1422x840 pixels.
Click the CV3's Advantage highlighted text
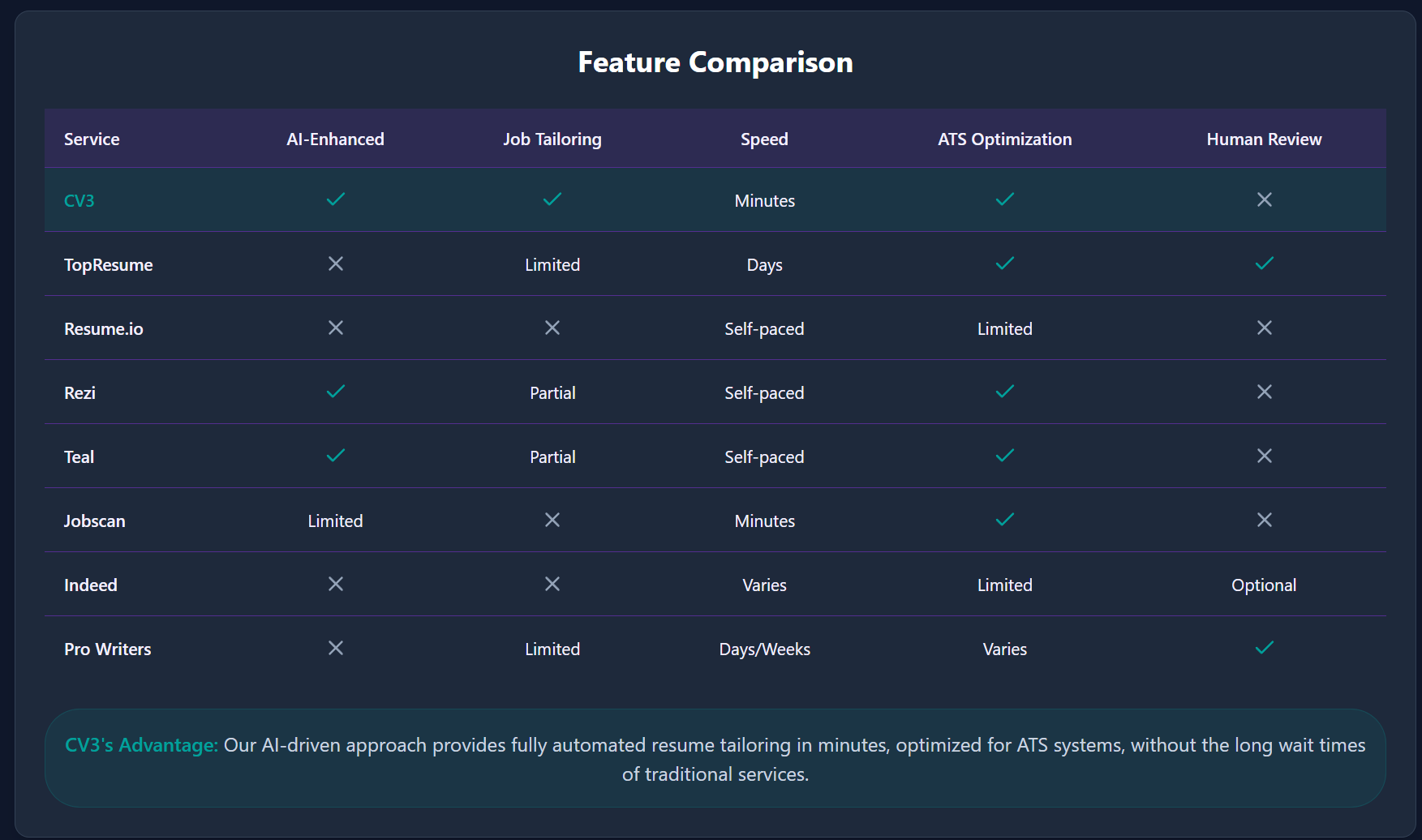141,745
